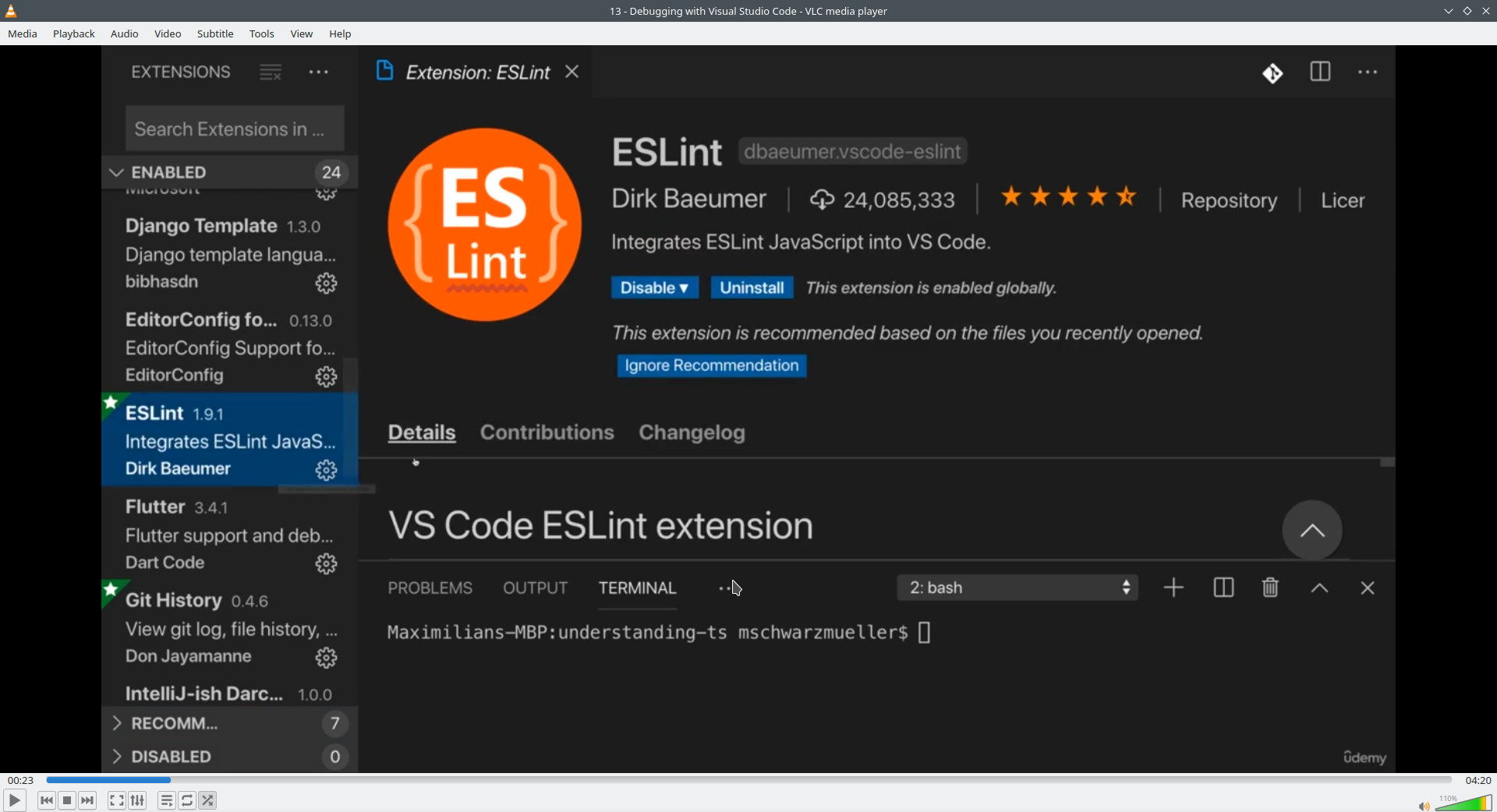Toggle loop playback mode
1497x812 pixels.
[187, 800]
